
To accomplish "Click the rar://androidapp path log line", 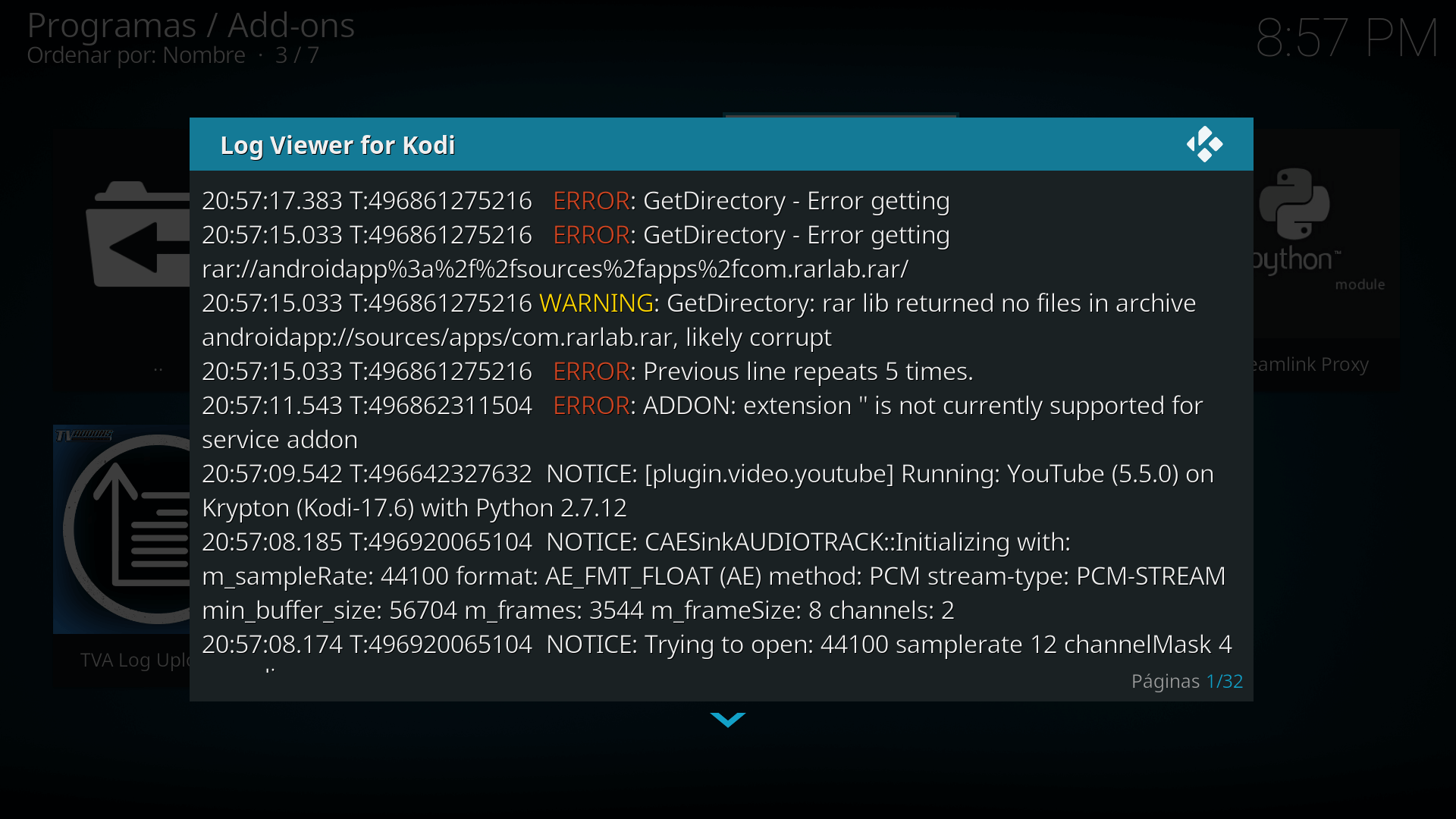I will click(554, 269).
